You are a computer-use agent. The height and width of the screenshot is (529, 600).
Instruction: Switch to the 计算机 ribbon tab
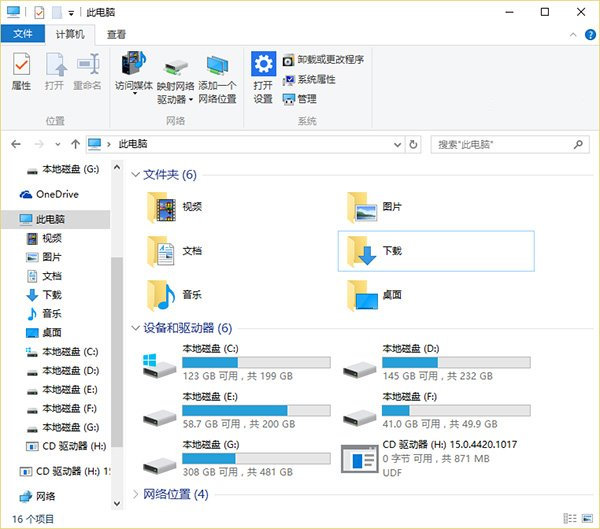(70, 34)
